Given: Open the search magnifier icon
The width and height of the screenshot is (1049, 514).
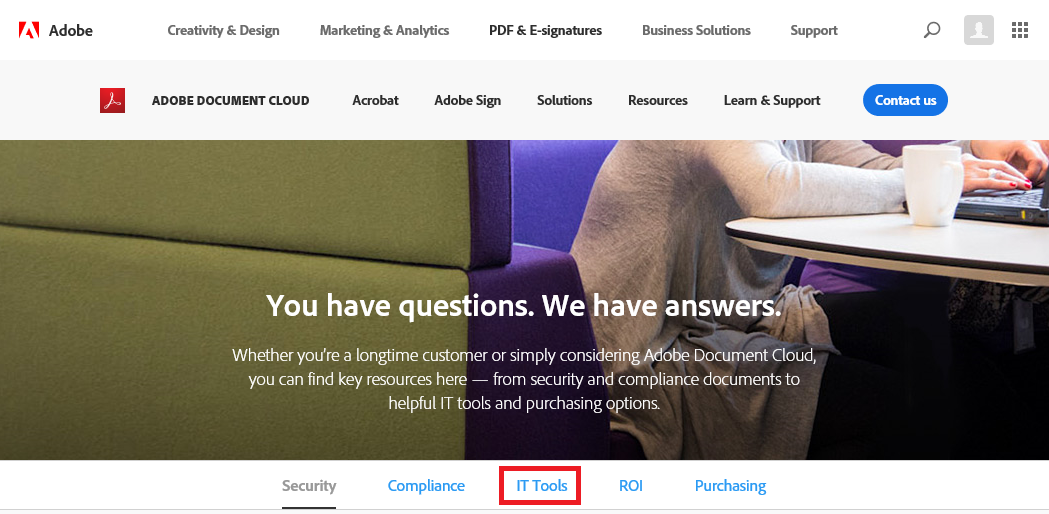Looking at the screenshot, I should (932, 30).
